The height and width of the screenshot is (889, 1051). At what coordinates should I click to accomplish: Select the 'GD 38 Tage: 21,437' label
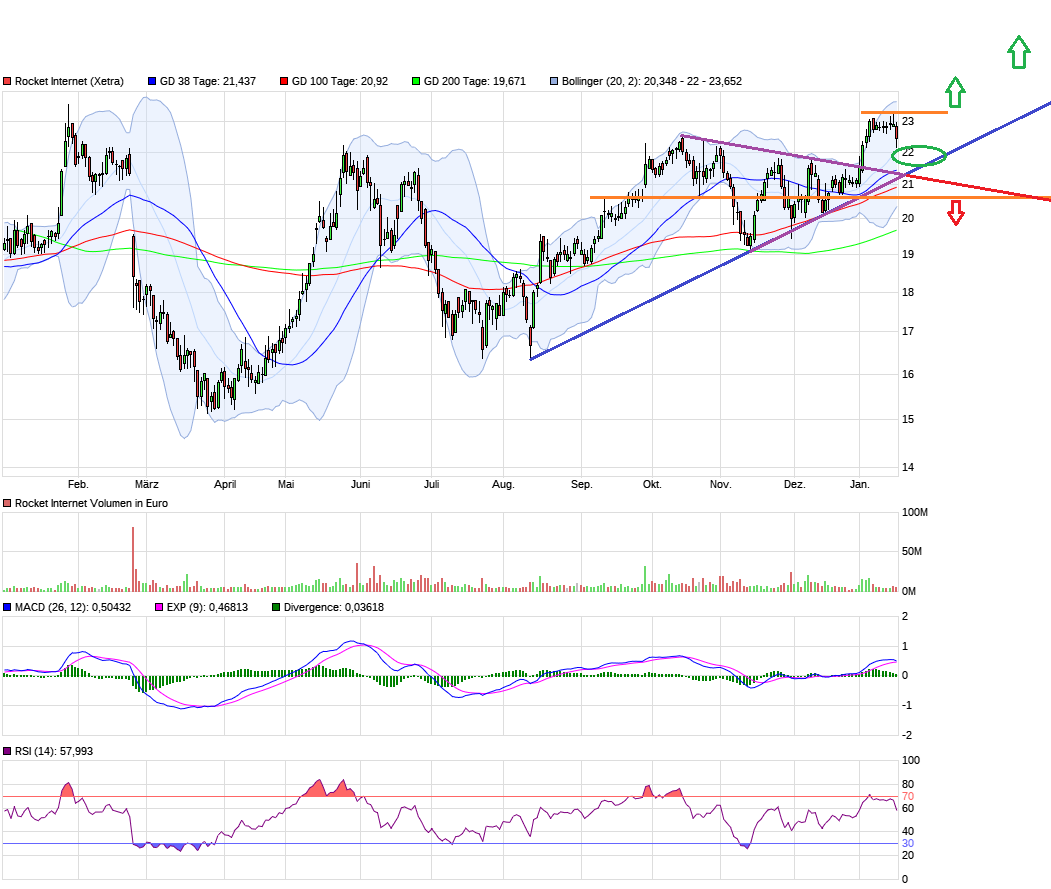208,81
